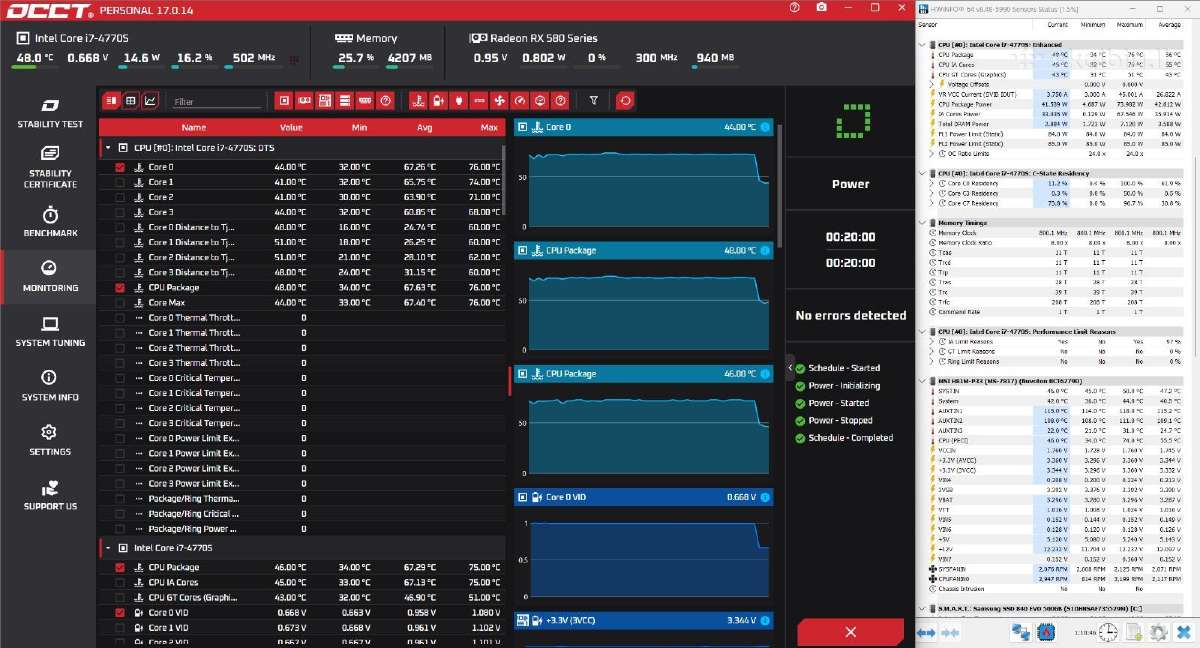The image size is (1200, 648).
Task: Open Support Us in sidebar
Action: point(50,495)
